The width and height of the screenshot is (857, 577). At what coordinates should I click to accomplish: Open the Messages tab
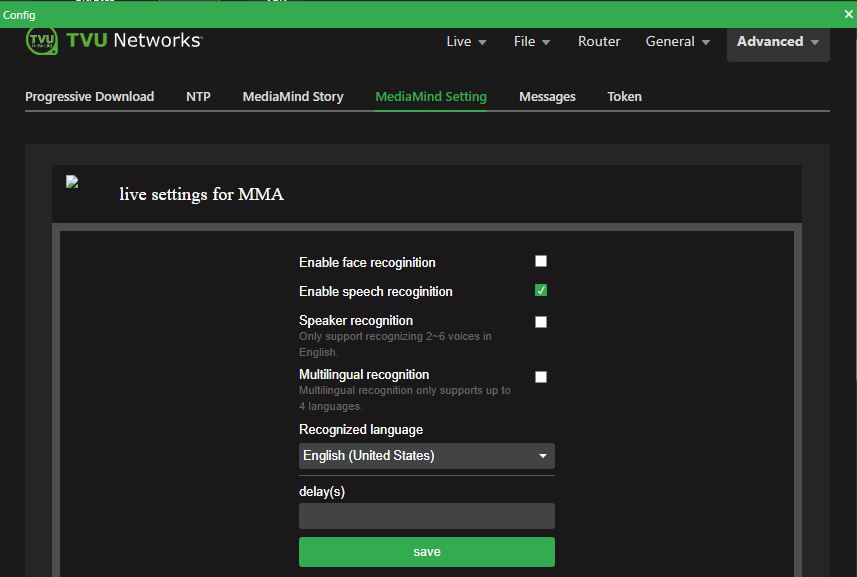[547, 96]
